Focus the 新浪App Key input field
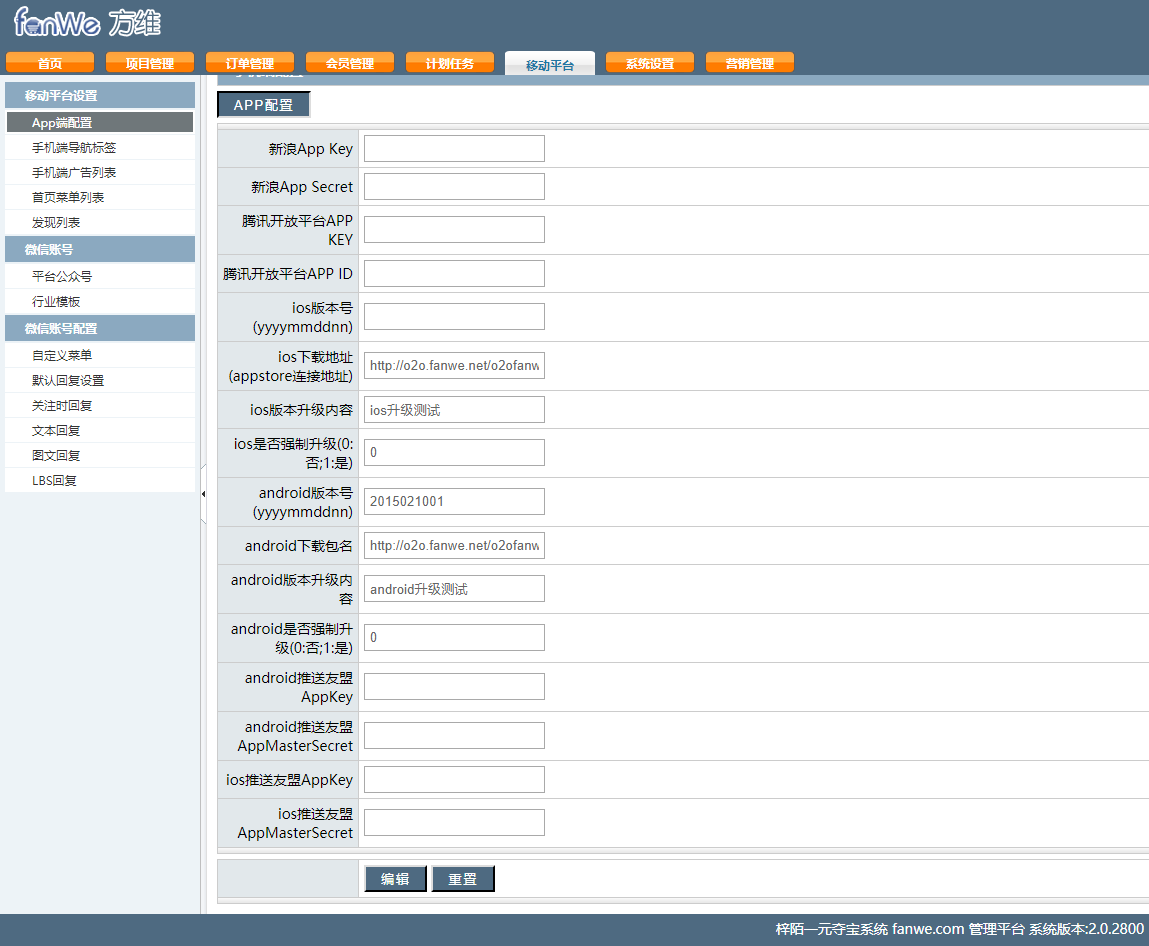 (x=454, y=149)
